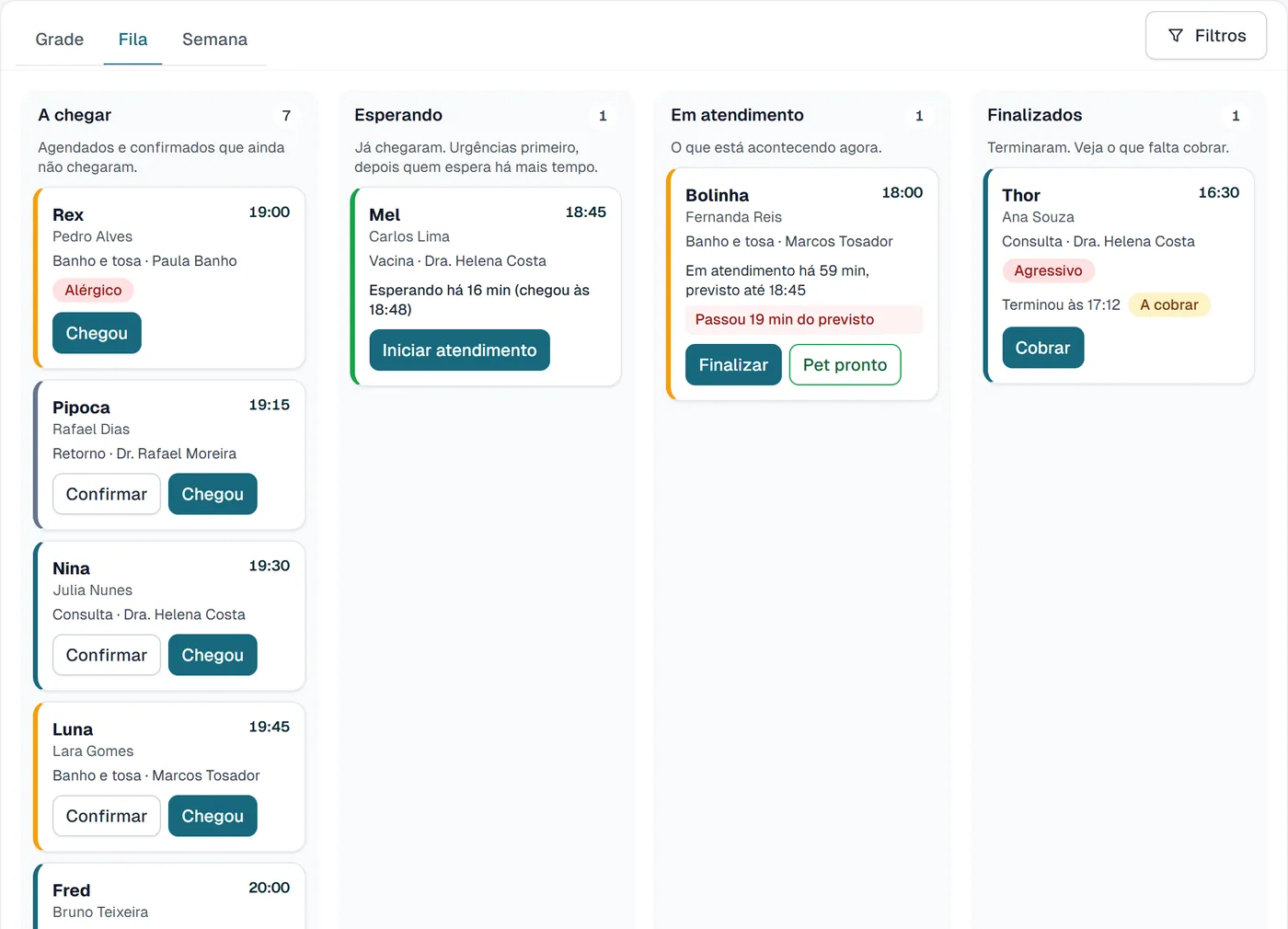Click the Fred pet name
The height and width of the screenshot is (929, 1288).
coord(71,890)
